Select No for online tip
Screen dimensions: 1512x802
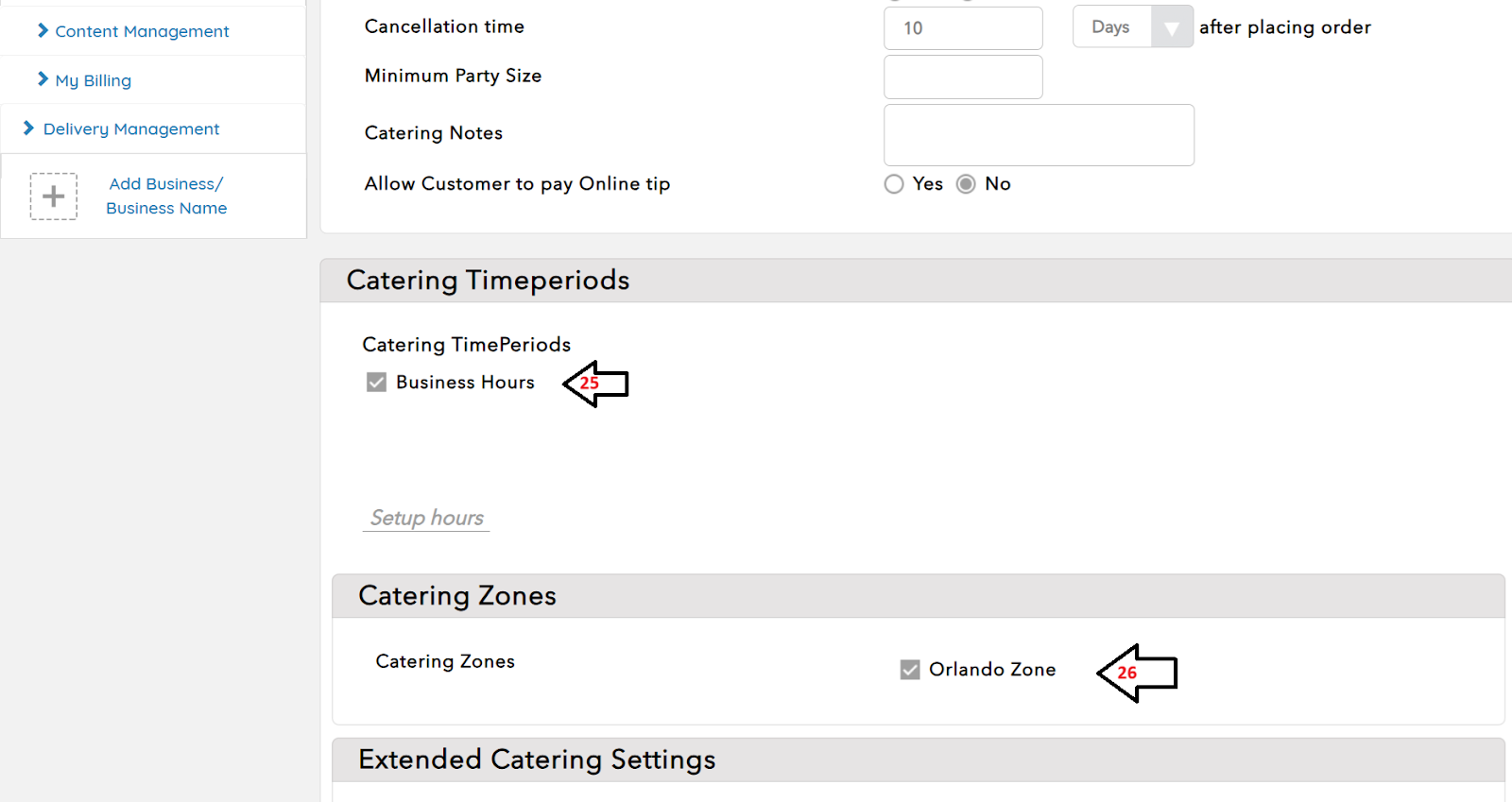966,184
